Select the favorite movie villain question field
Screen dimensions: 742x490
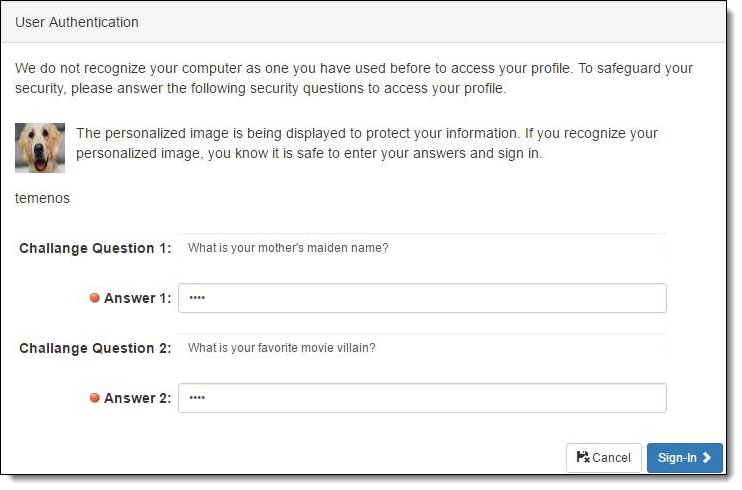[x=422, y=348]
